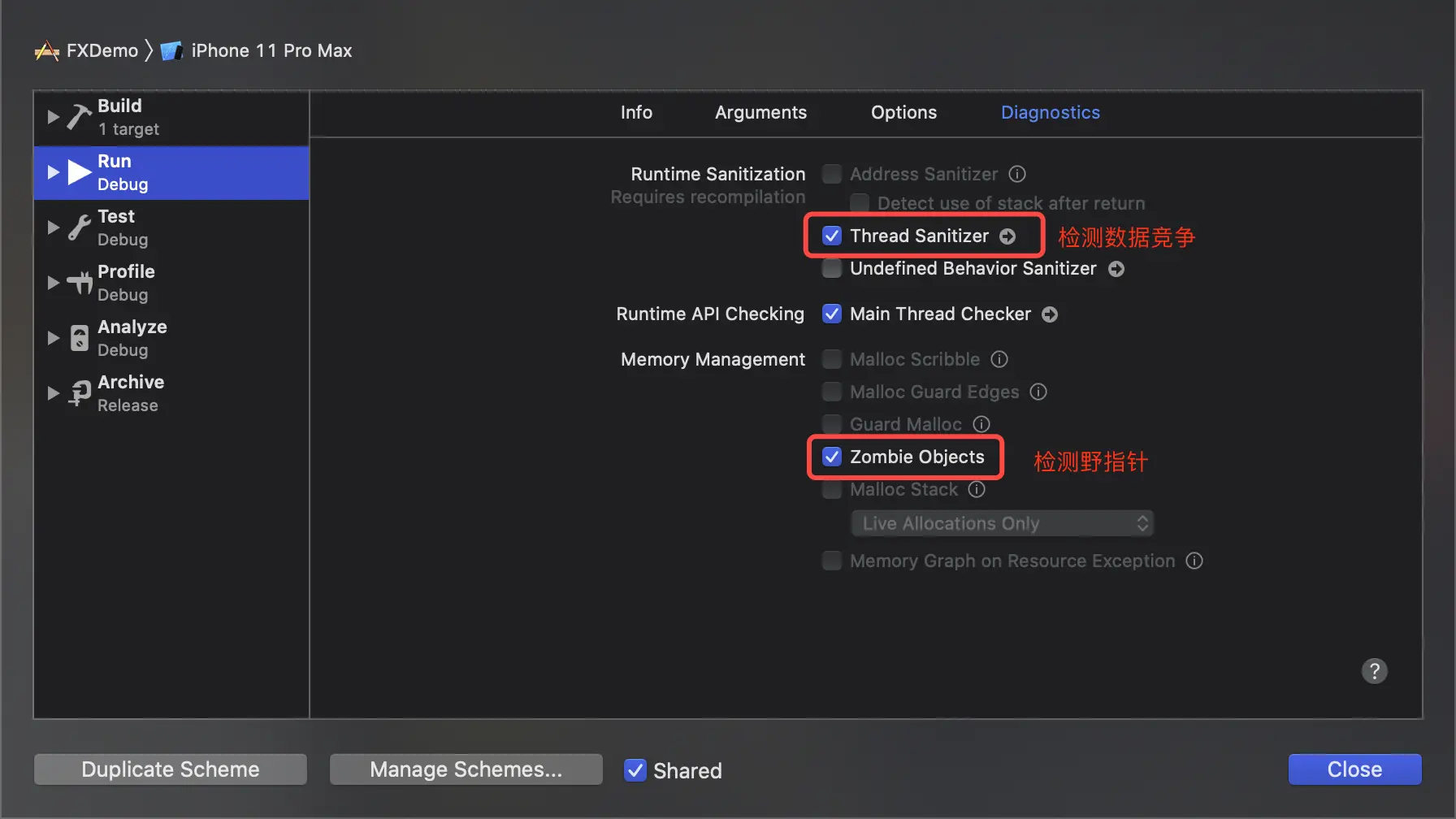This screenshot has width=1456, height=819.
Task: Expand the Run action disclosure triangle
Action: tap(54, 172)
